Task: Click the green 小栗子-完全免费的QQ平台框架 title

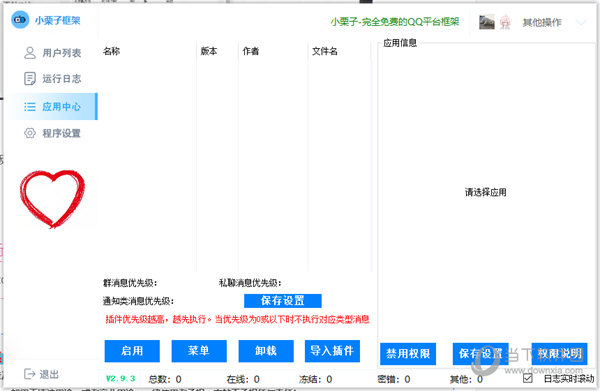Action: [x=395, y=22]
